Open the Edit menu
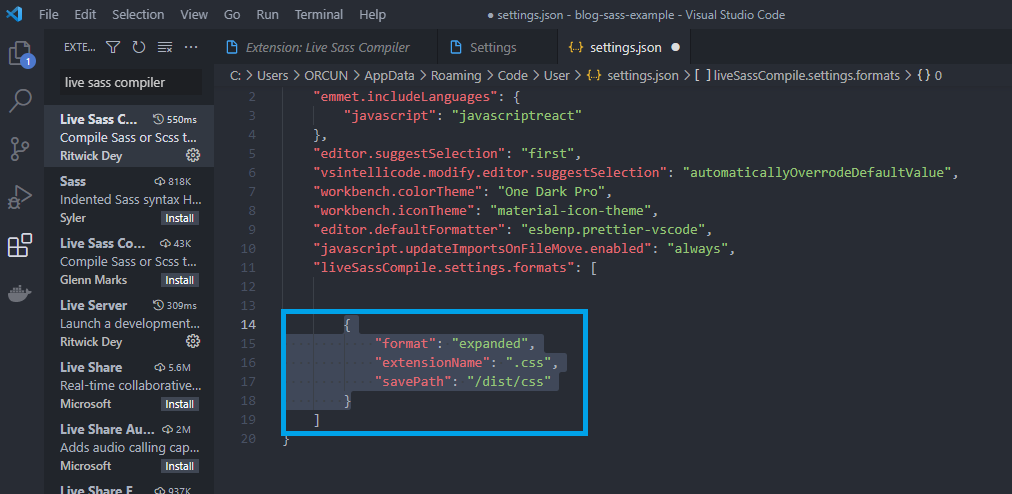Viewport: 1012px width, 494px height. click(x=85, y=14)
